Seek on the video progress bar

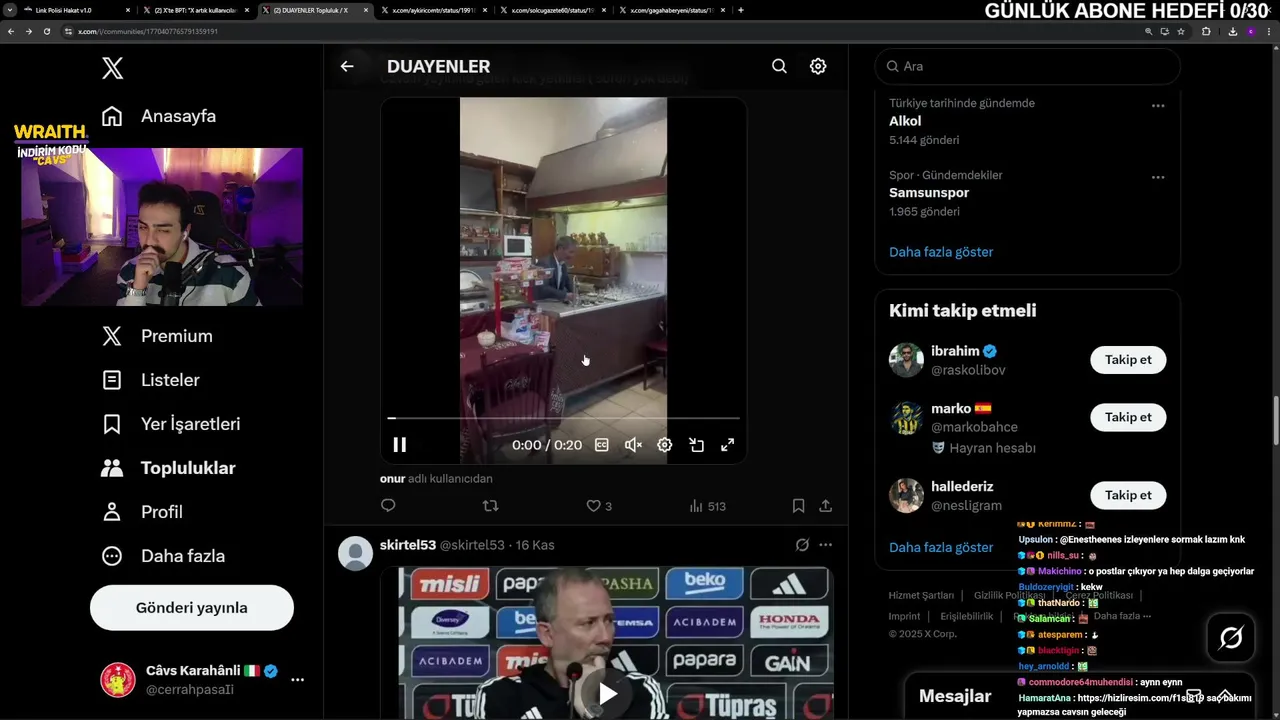[x=564, y=418]
